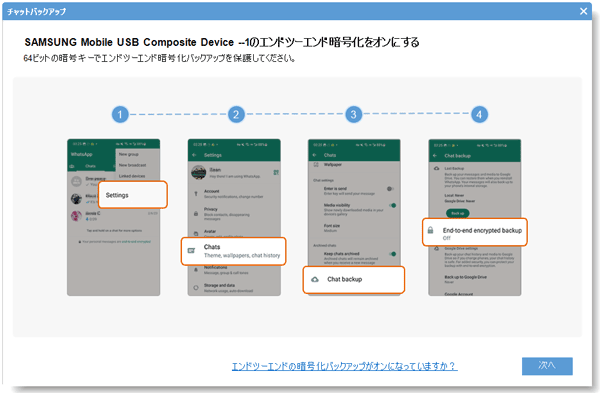Close the チャットバックアップ dialog
The image size is (600, 393).
click(584, 11)
